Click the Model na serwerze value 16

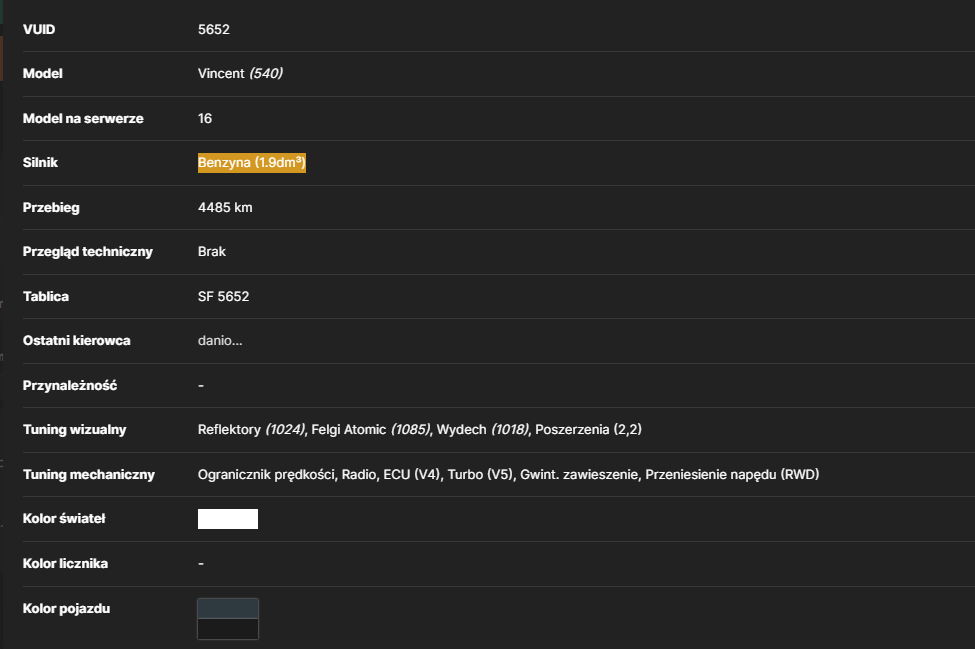[205, 118]
